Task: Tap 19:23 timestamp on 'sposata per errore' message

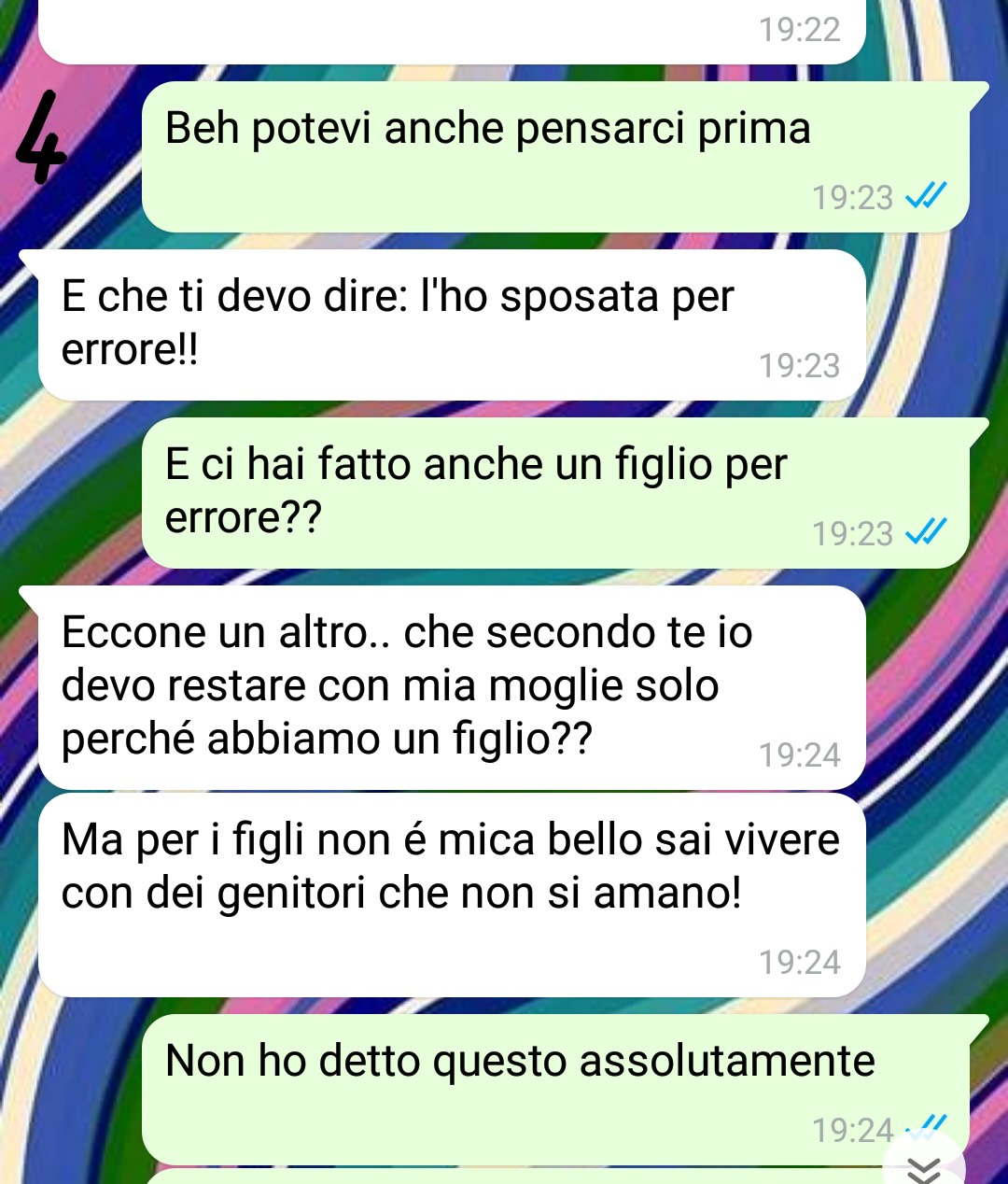Action: (800, 366)
